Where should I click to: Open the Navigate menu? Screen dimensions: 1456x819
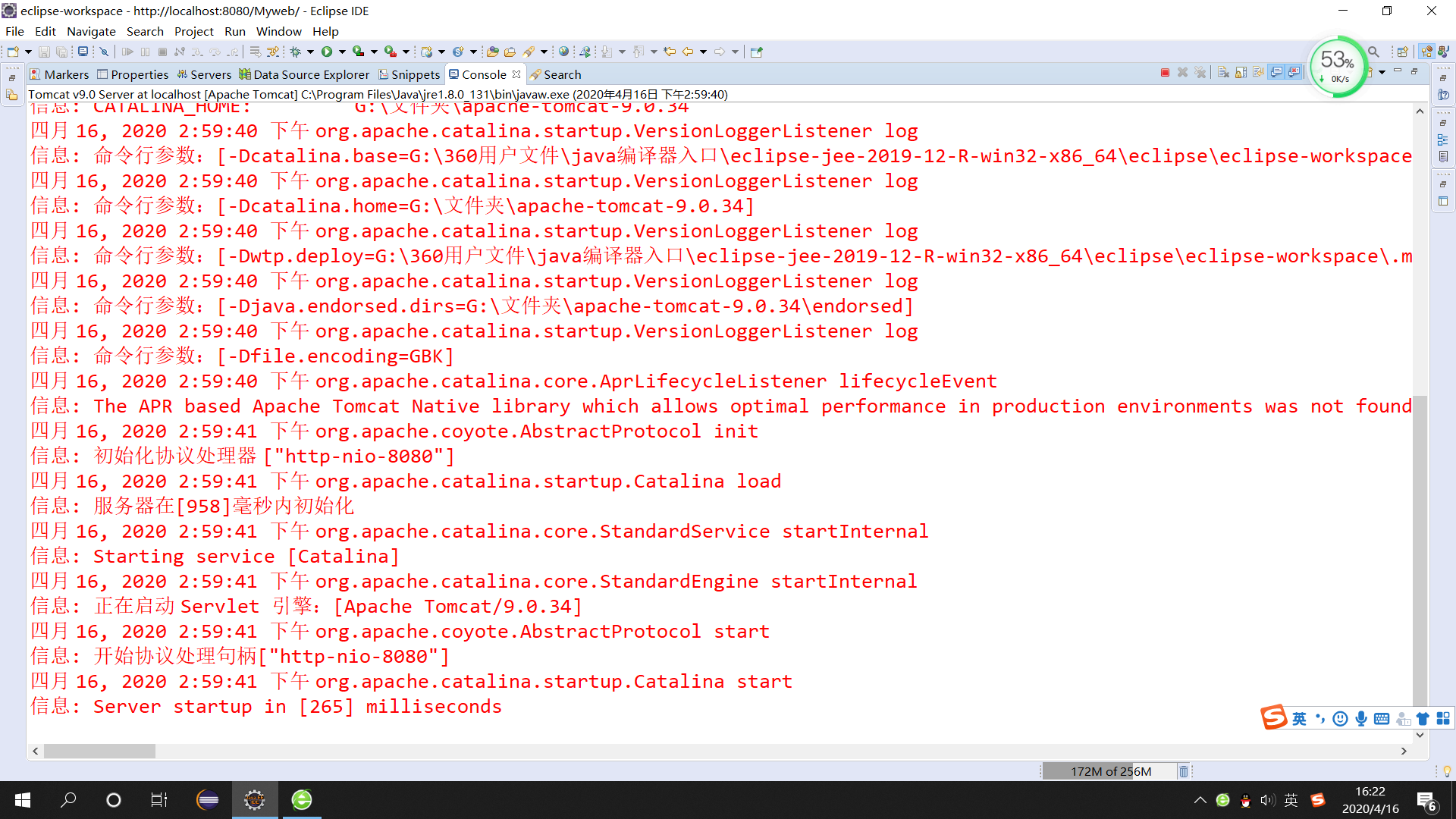point(91,31)
